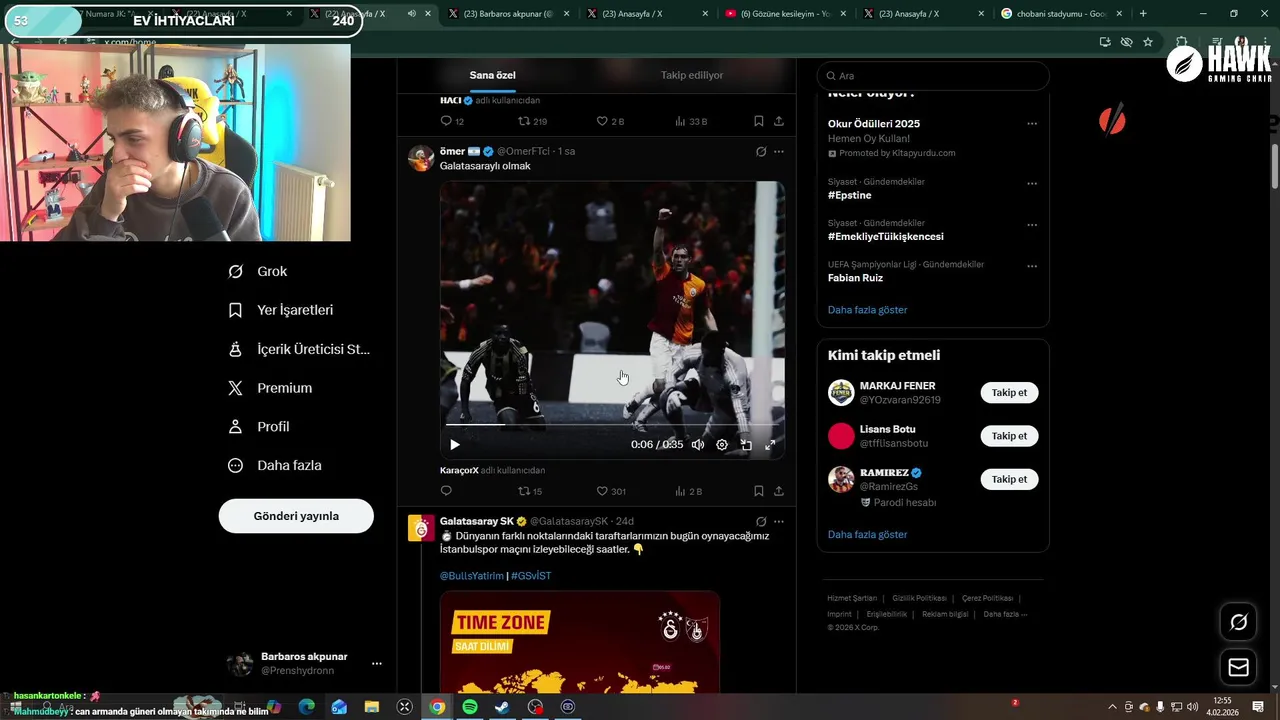The image size is (1280, 720).
Task: Open the floating Grok button at bottom right
Action: (1238, 622)
